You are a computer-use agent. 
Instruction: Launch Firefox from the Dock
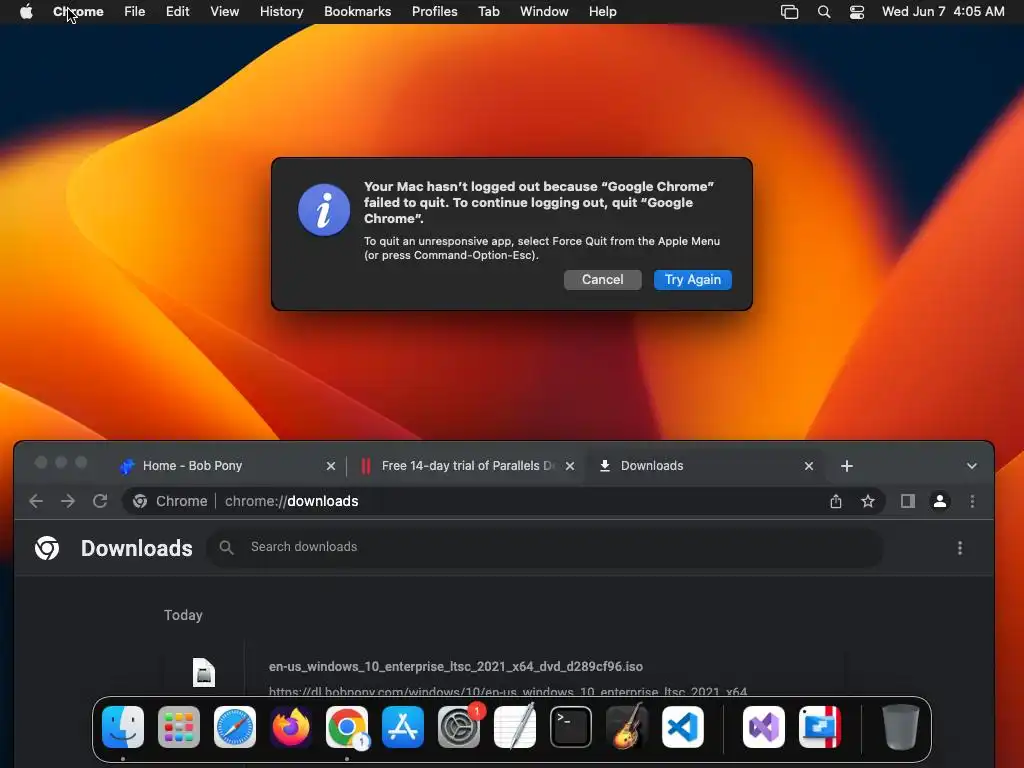(x=291, y=727)
